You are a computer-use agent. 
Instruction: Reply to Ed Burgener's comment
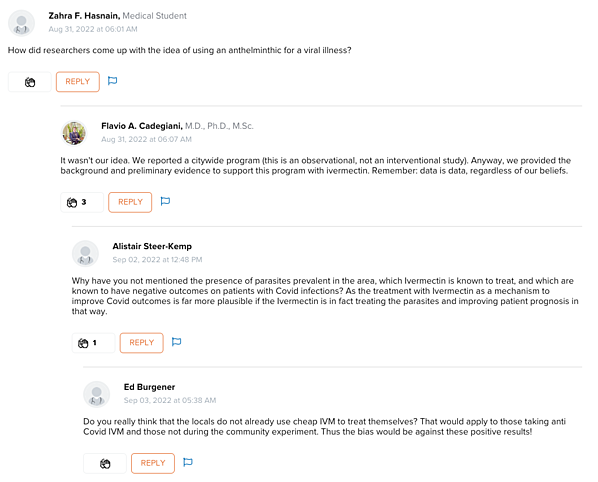pos(153,463)
